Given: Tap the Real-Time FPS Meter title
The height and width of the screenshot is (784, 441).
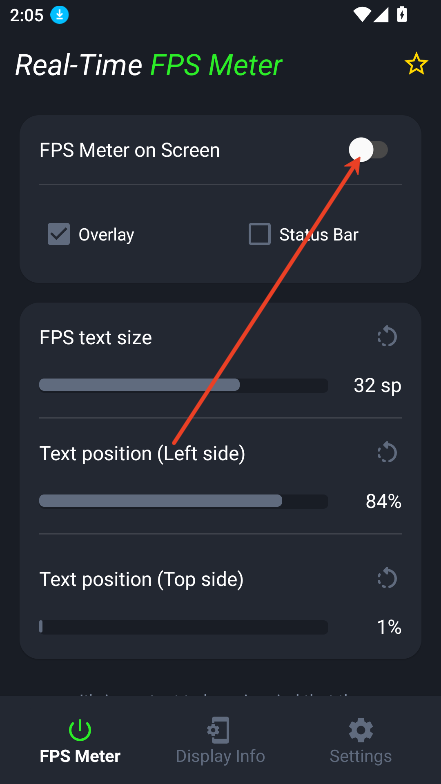Looking at the screenshot, I should [148, 66].
